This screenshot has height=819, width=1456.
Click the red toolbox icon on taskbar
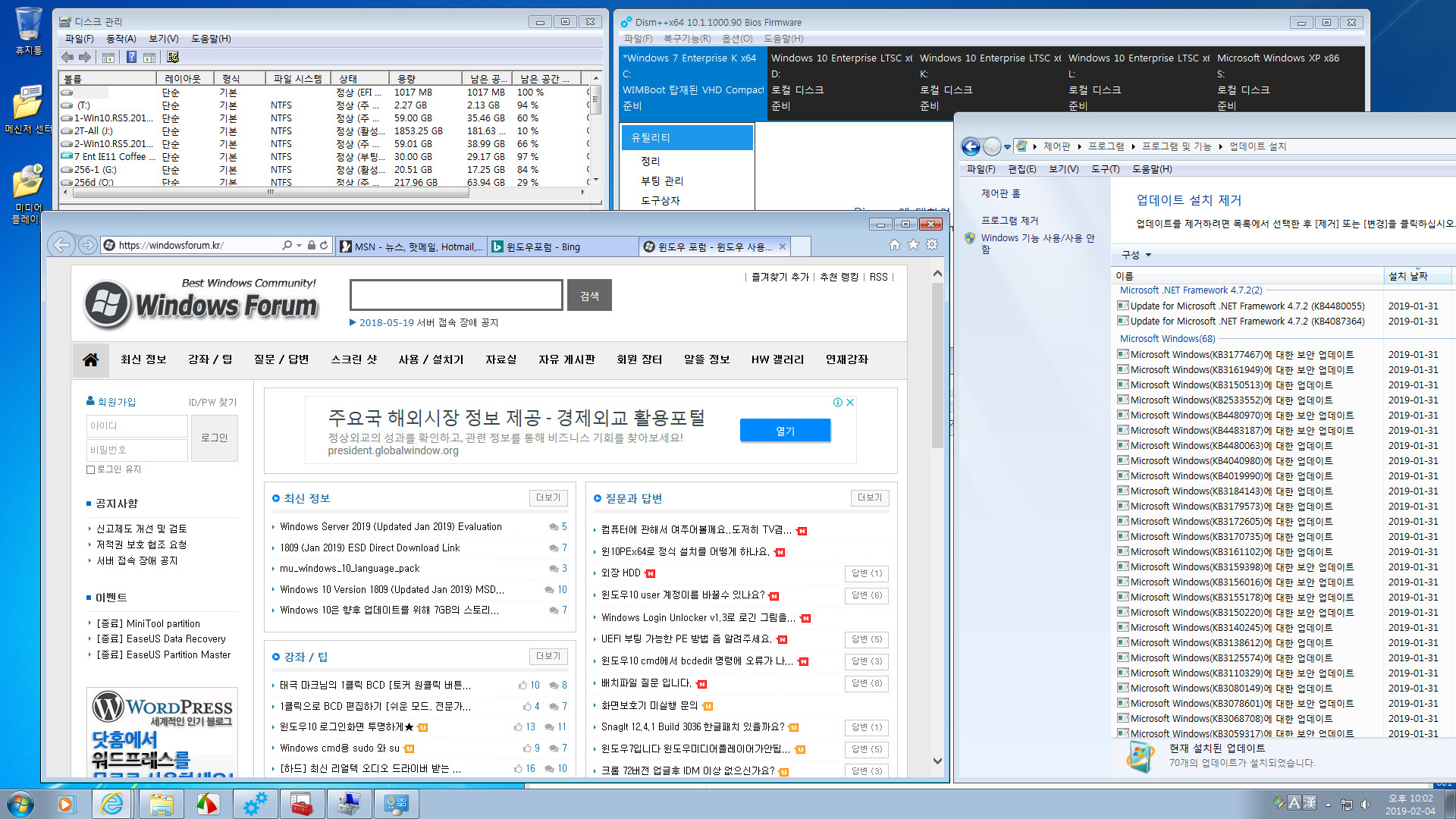pyautogui.click(x=301, y=804)
